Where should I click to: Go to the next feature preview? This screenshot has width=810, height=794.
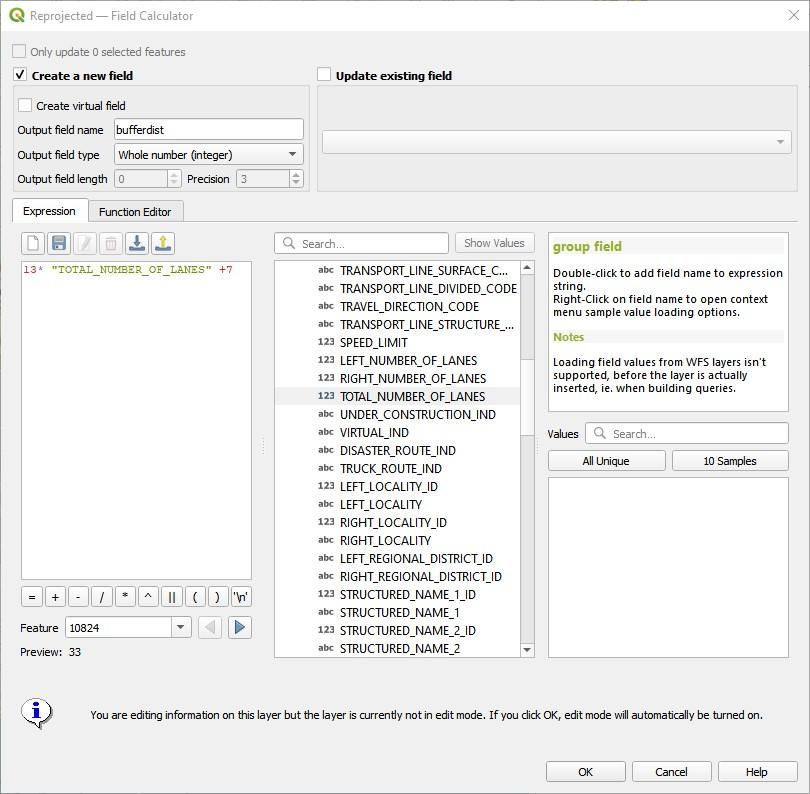(240, 628)
